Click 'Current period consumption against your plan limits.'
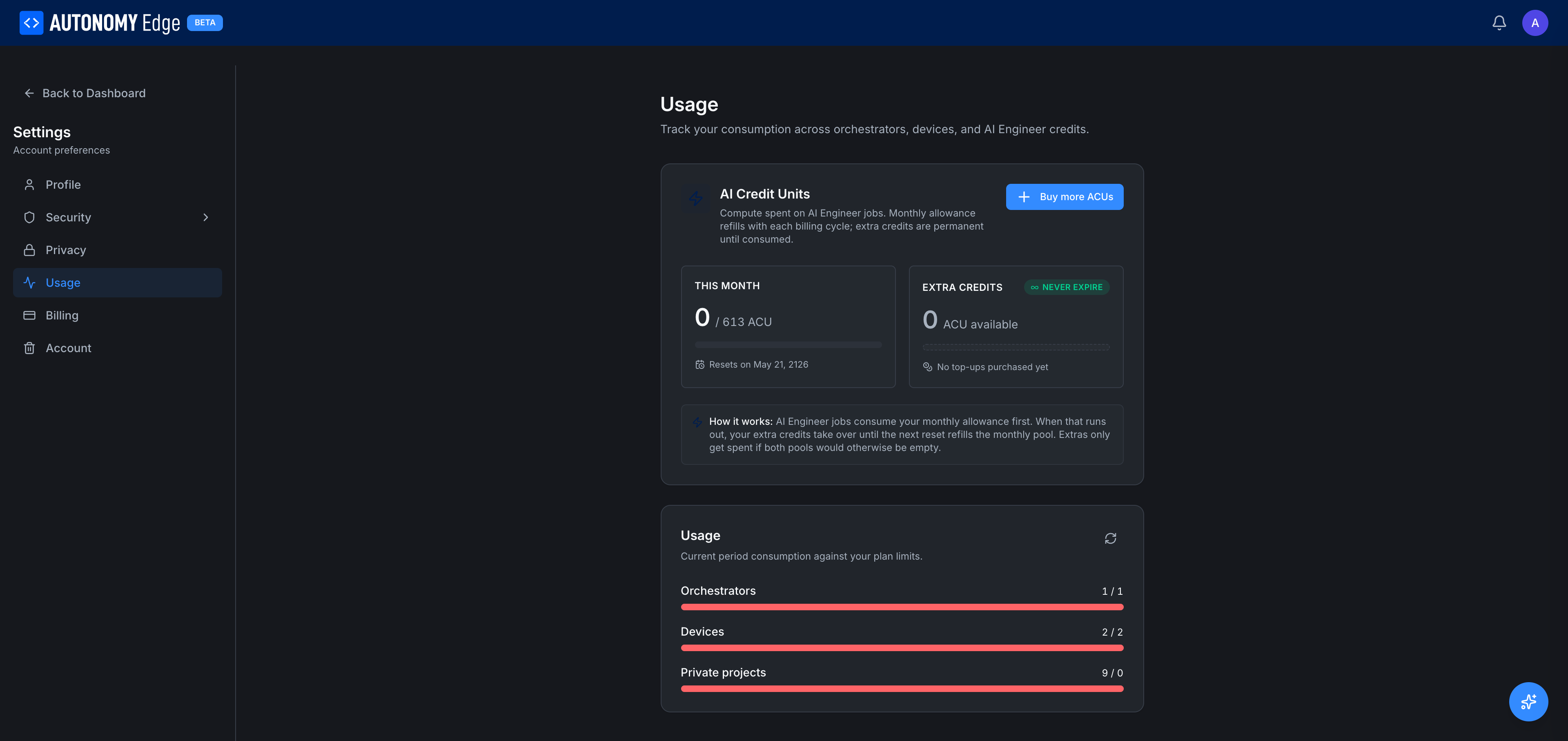Screen dimensions: 1568x741 801,556
